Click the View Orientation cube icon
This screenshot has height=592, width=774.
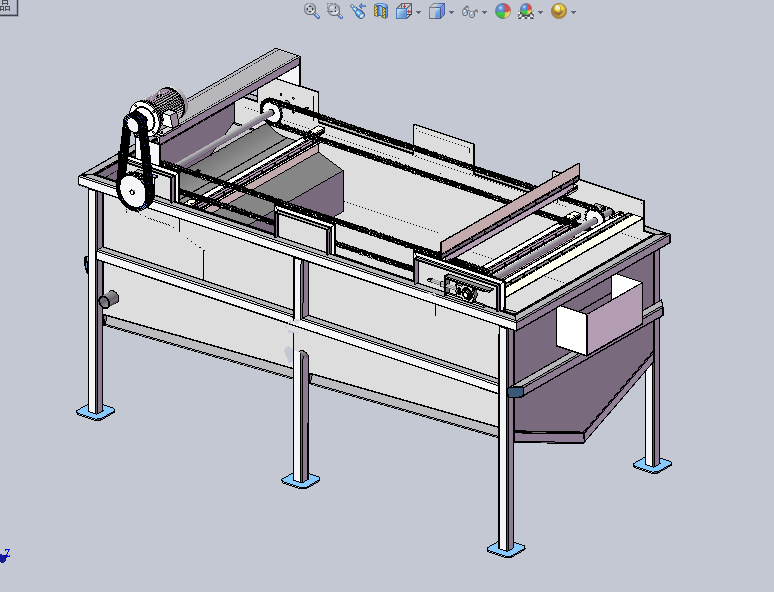[404, 11]
